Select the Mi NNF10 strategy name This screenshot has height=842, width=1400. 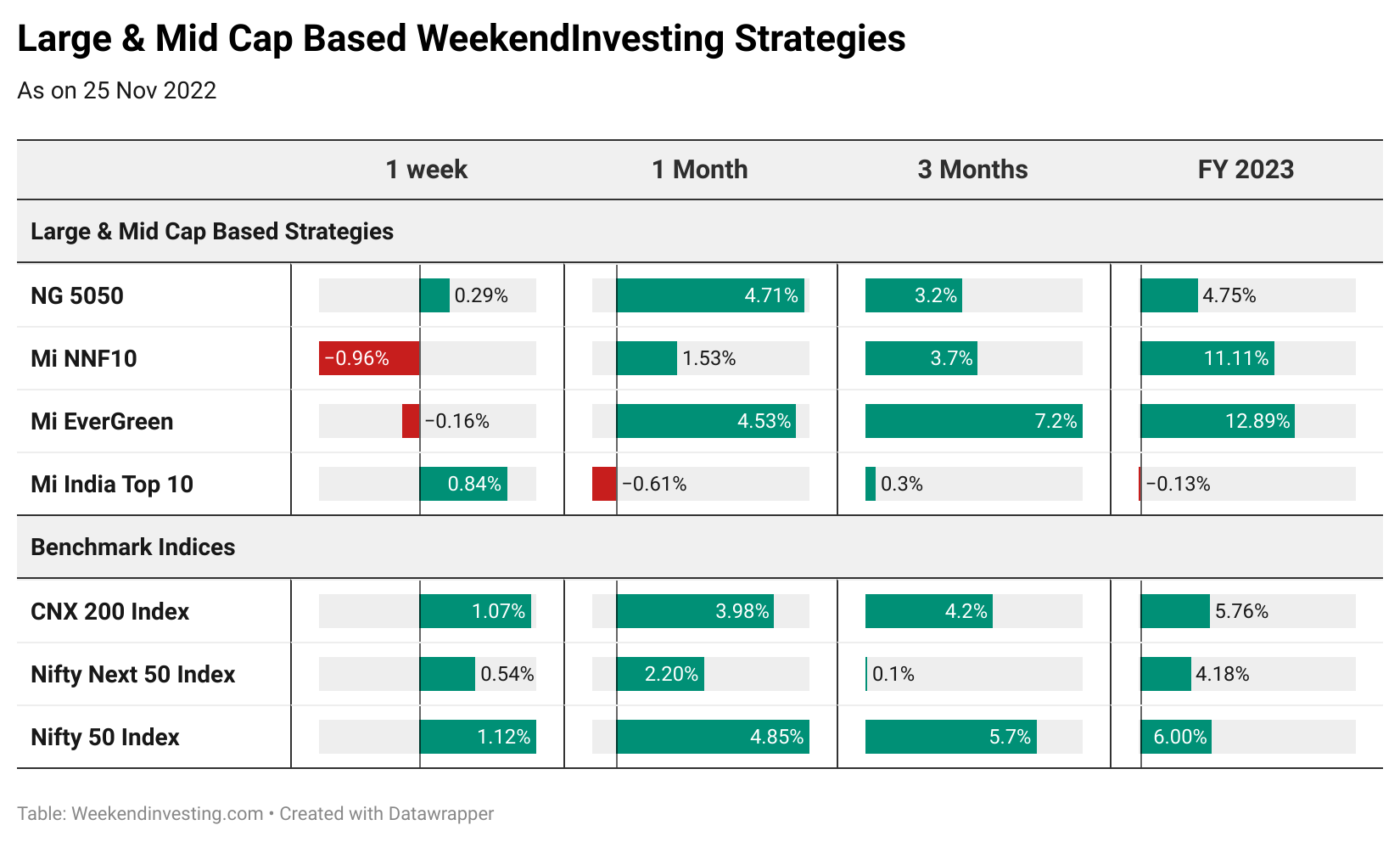(84, 359)
